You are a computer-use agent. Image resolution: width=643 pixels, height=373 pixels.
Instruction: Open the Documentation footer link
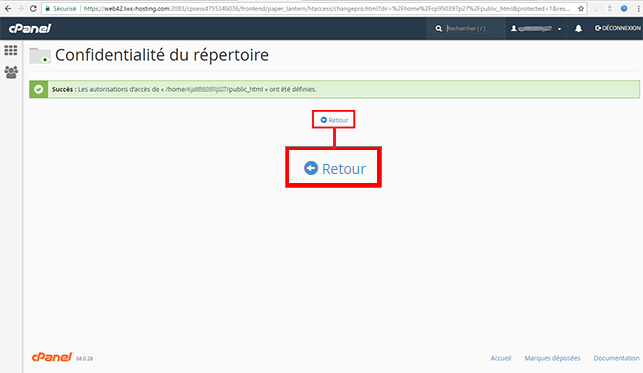click(x=616, y=358)
